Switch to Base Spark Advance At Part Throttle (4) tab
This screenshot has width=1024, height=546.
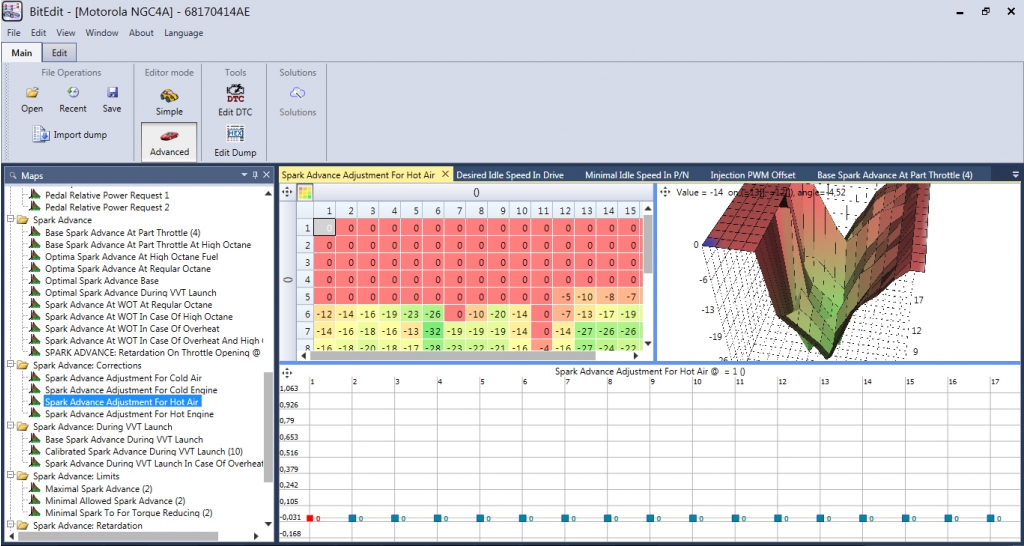tap(895, 175)
